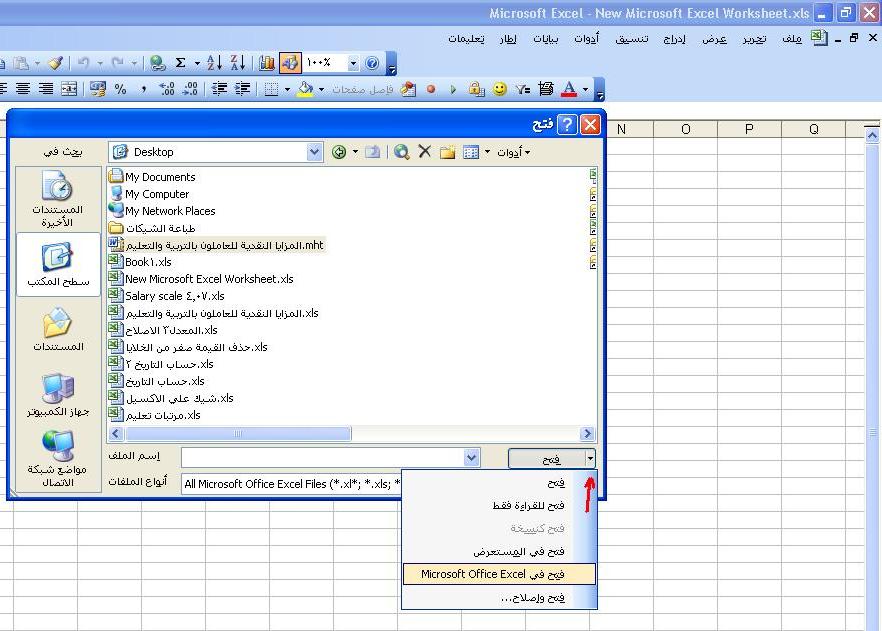Apply Percent style formatting
The width and height of the screenshot is (882, 631).
point(120,89)
